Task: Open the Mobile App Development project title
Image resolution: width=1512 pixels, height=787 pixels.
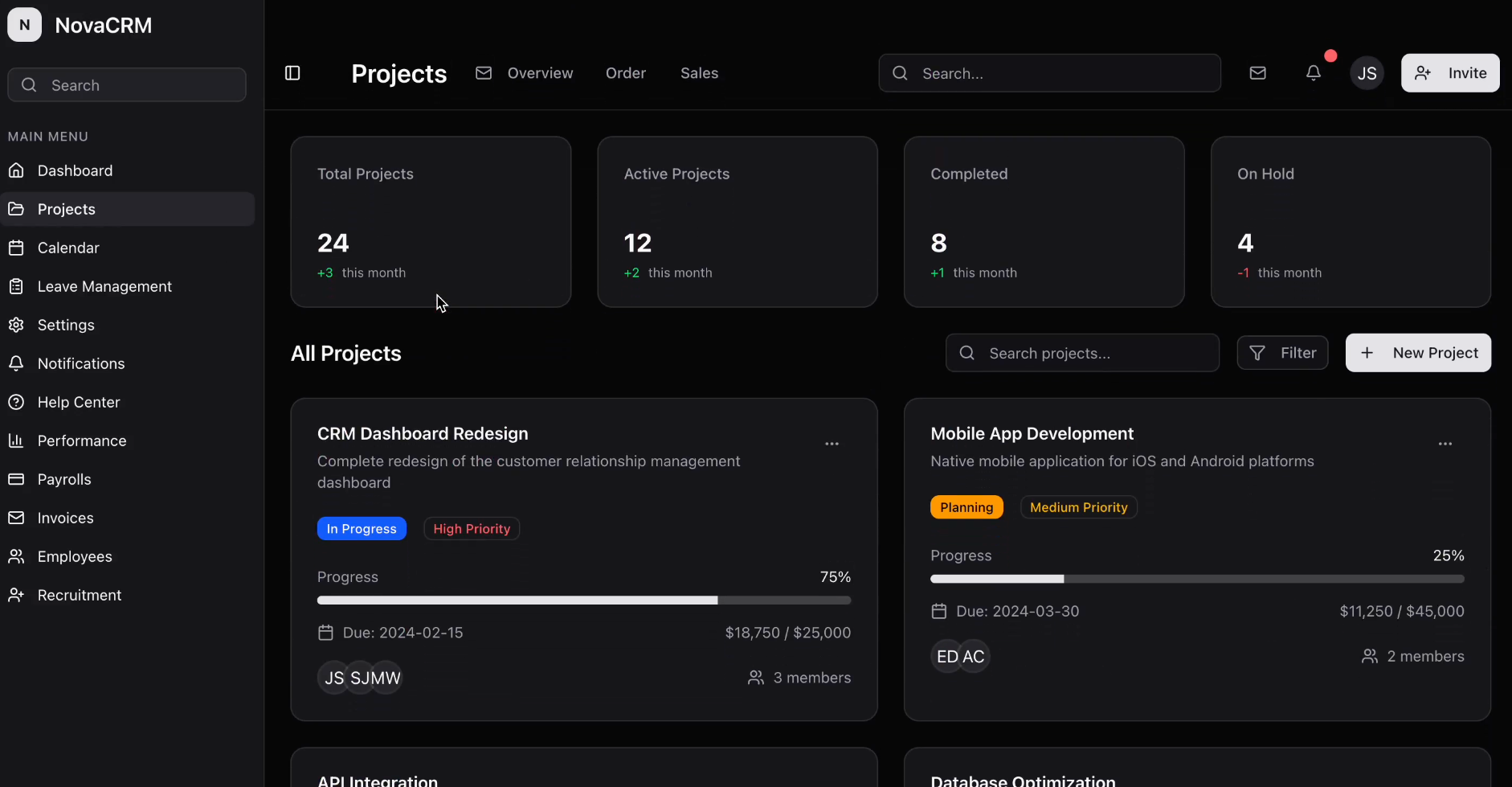Action: (1032, 434)
